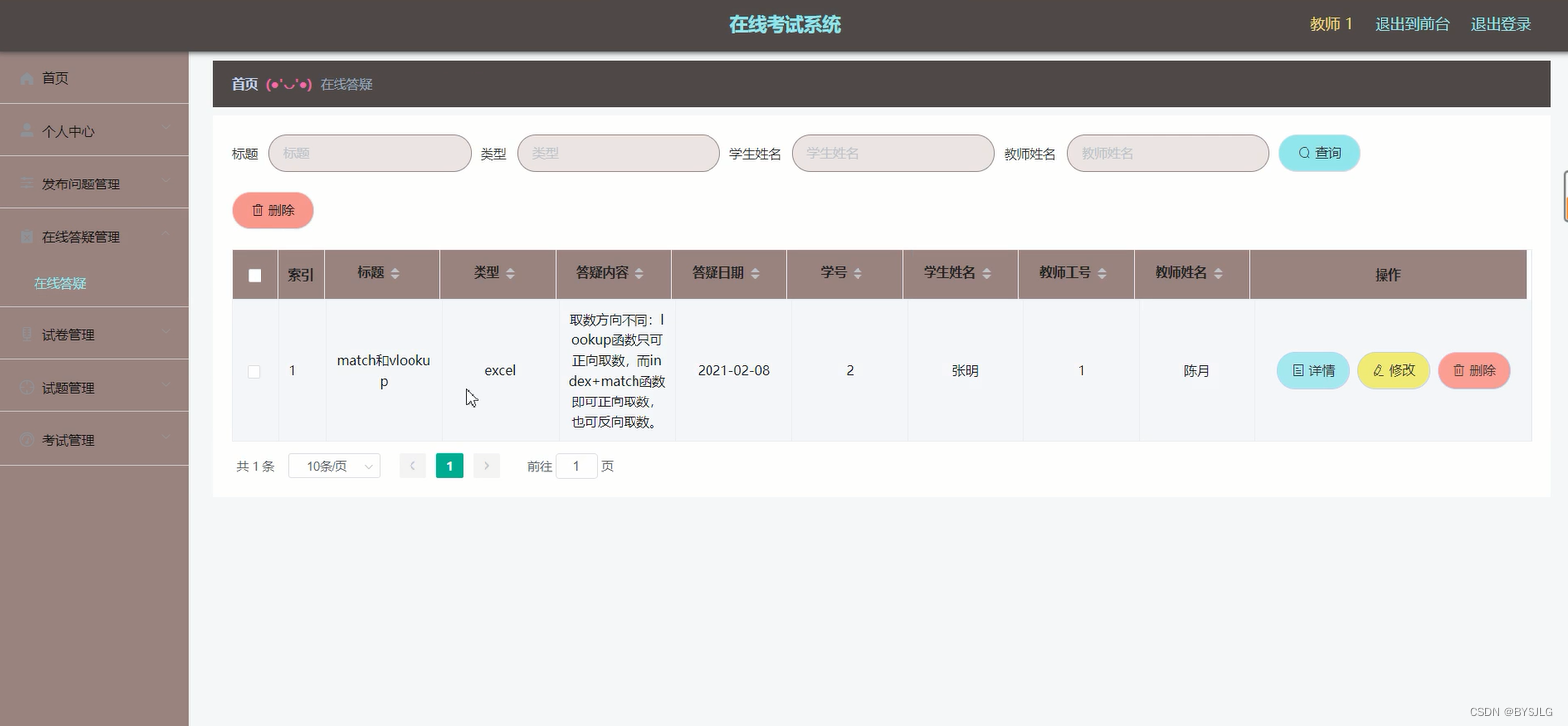The width and height of the screenshot is (1568, 726).
Task: Click the icon beside 在线答疑管理
Action: [27, 236]
